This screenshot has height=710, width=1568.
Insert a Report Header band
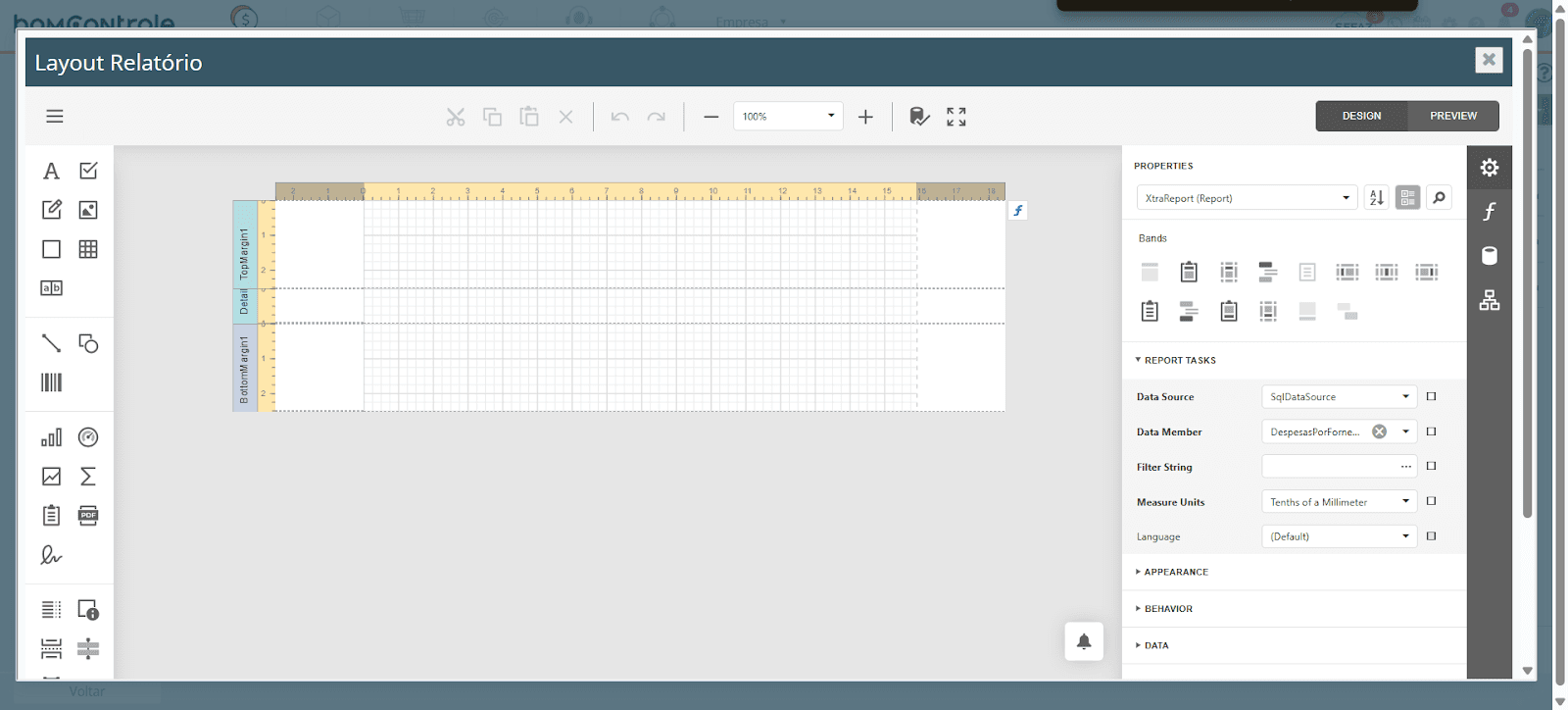click(x=1189, y=272)
